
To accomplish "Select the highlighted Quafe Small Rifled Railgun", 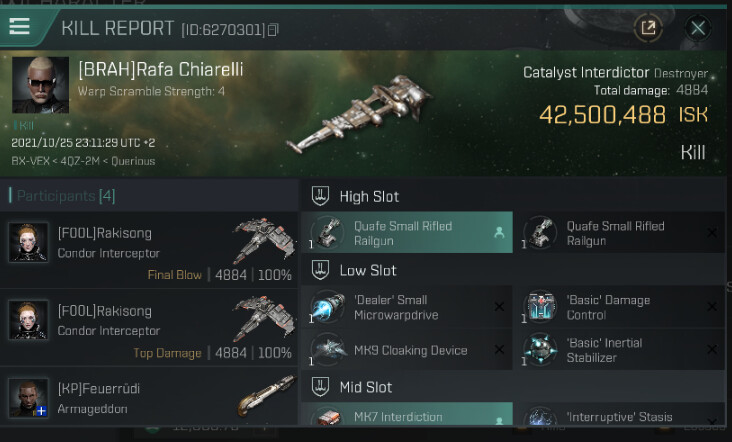I will [407, 233].
